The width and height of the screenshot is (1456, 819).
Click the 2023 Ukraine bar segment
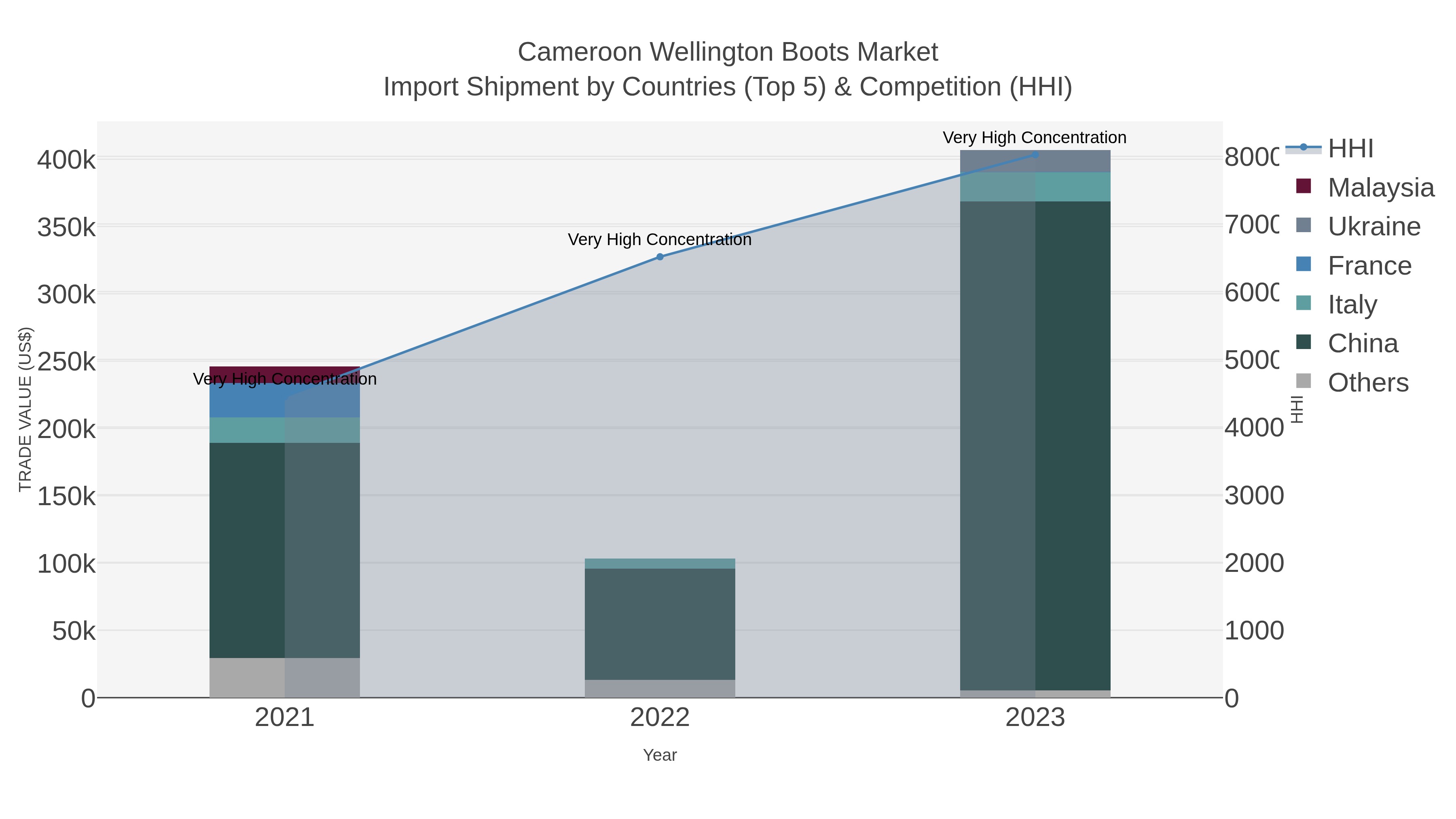pos(1035,161)
